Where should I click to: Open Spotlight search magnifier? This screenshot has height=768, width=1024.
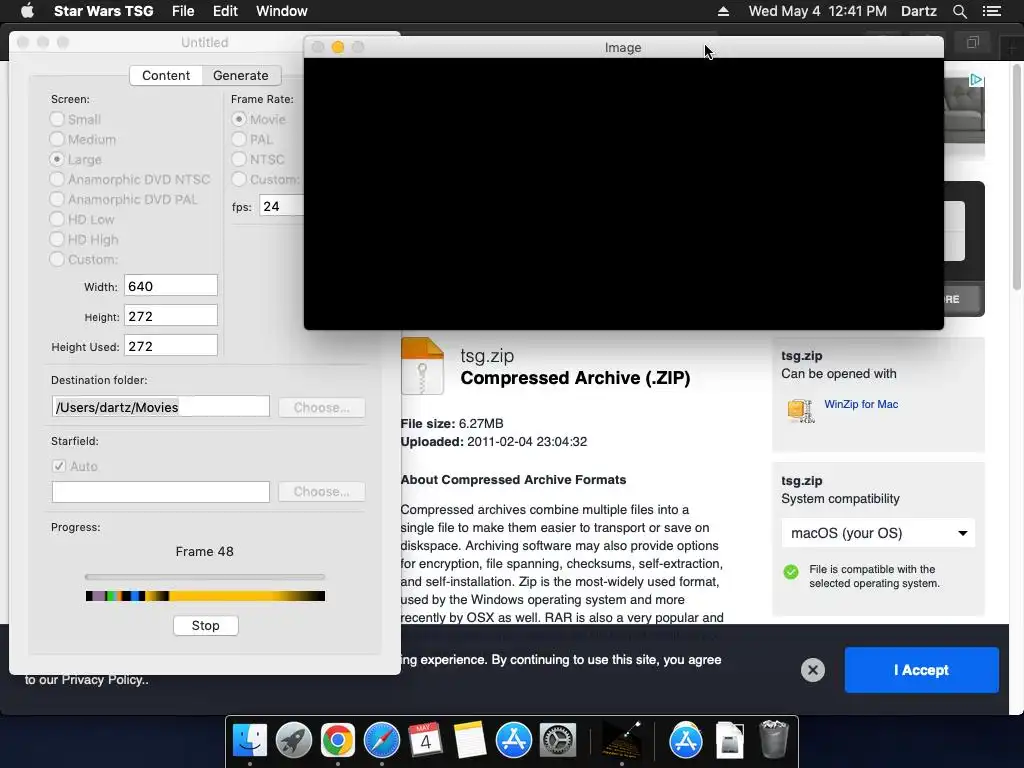959,11
